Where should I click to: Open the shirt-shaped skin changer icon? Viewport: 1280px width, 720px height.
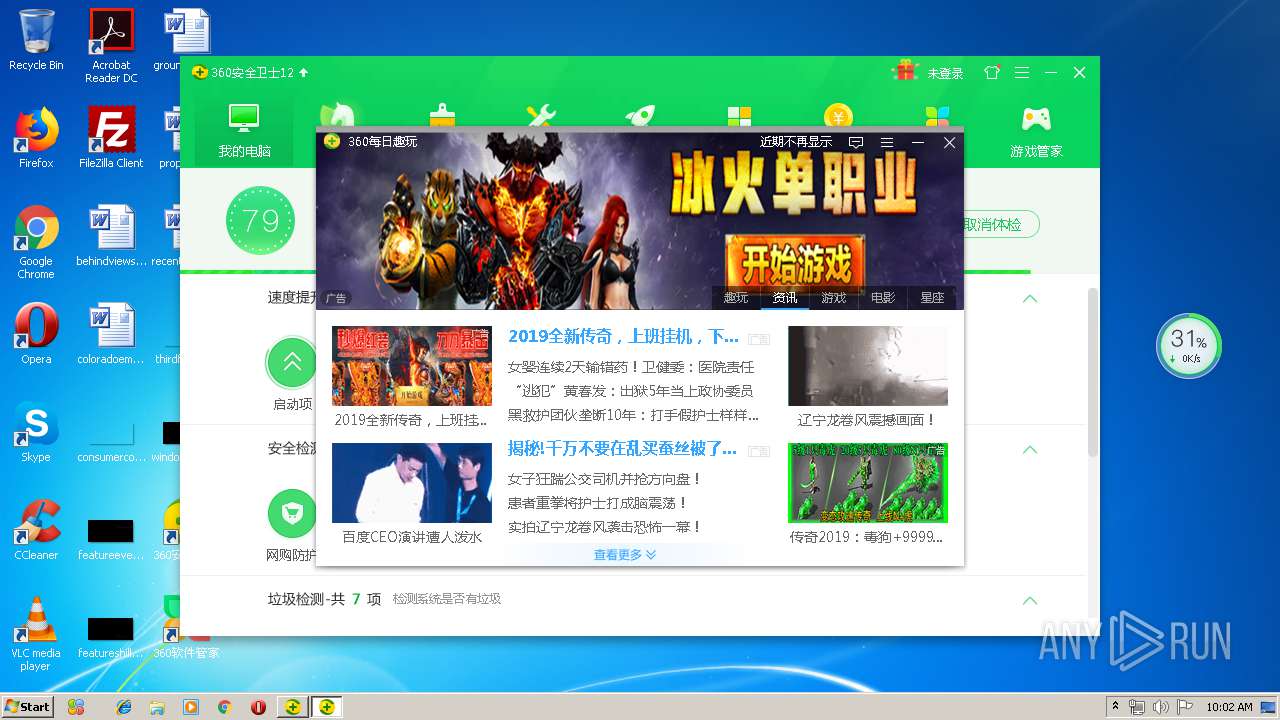pyautogui.click(x=992, y=73)
